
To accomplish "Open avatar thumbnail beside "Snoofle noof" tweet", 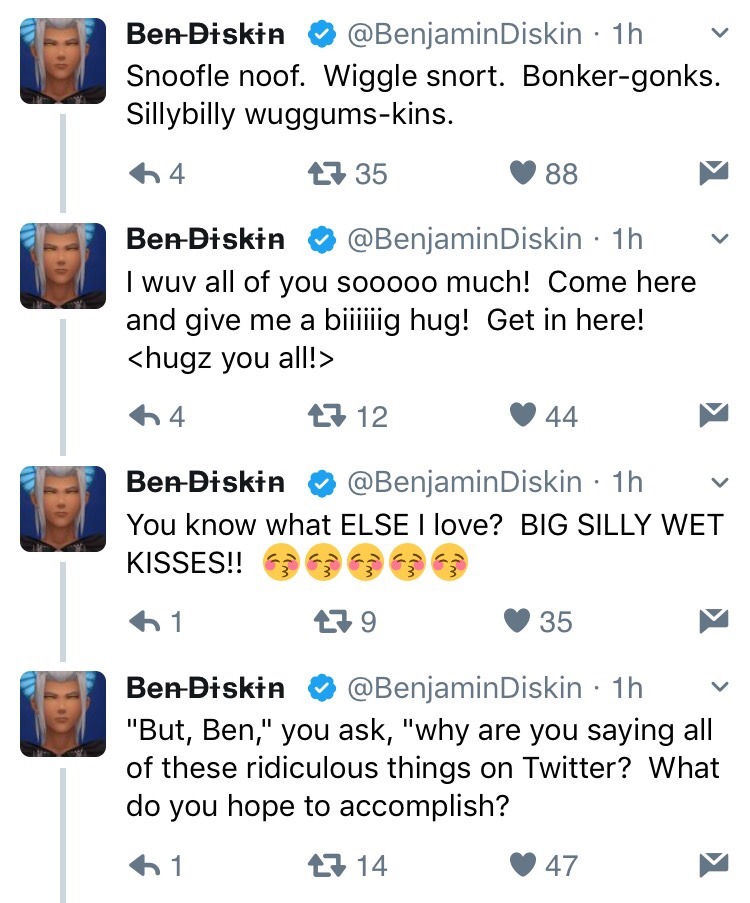I will [x=63, y=60].
